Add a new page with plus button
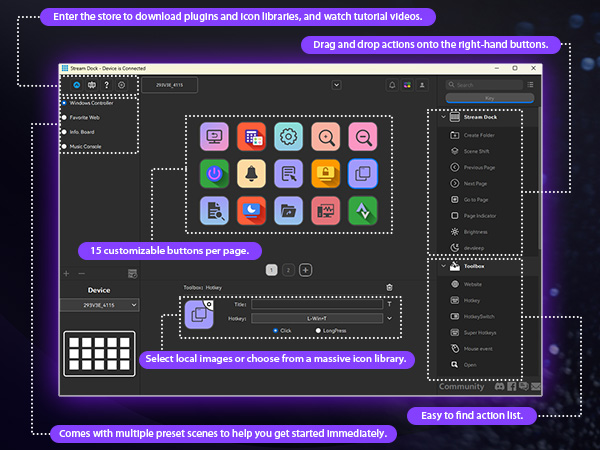 (x=305, y=270)
